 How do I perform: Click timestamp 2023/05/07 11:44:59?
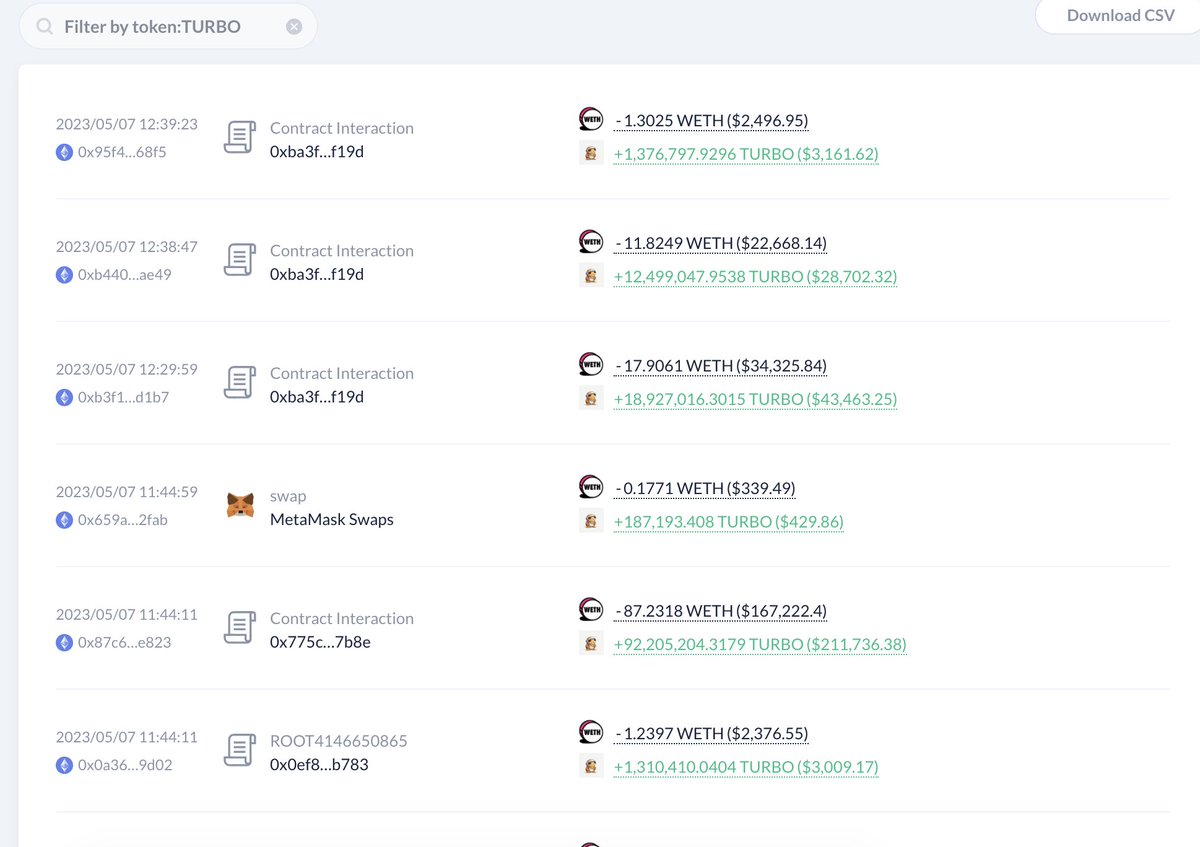[127, 492]
